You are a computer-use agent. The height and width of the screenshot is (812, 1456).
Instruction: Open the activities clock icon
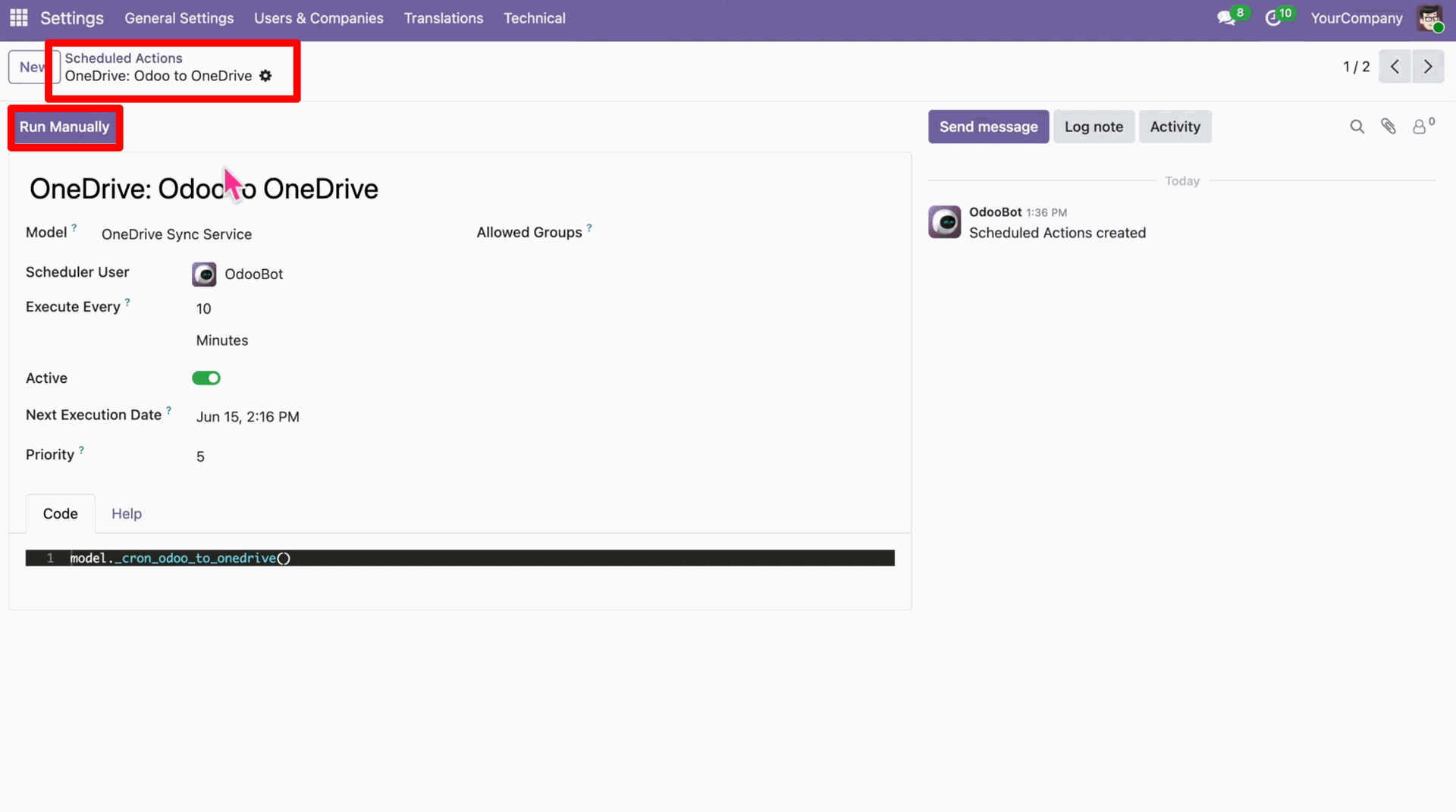[1273, 17]
